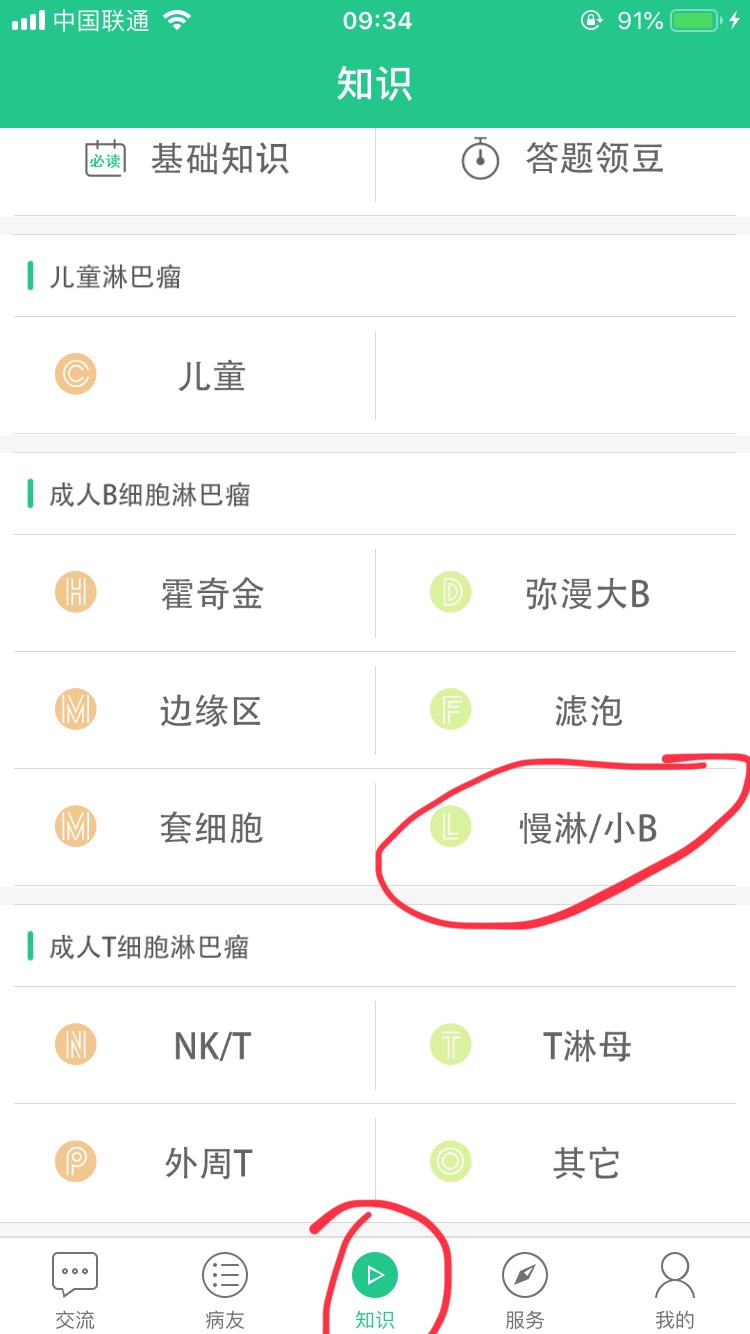
Task: Open the 套细胞 category
Action: point(195,827)
